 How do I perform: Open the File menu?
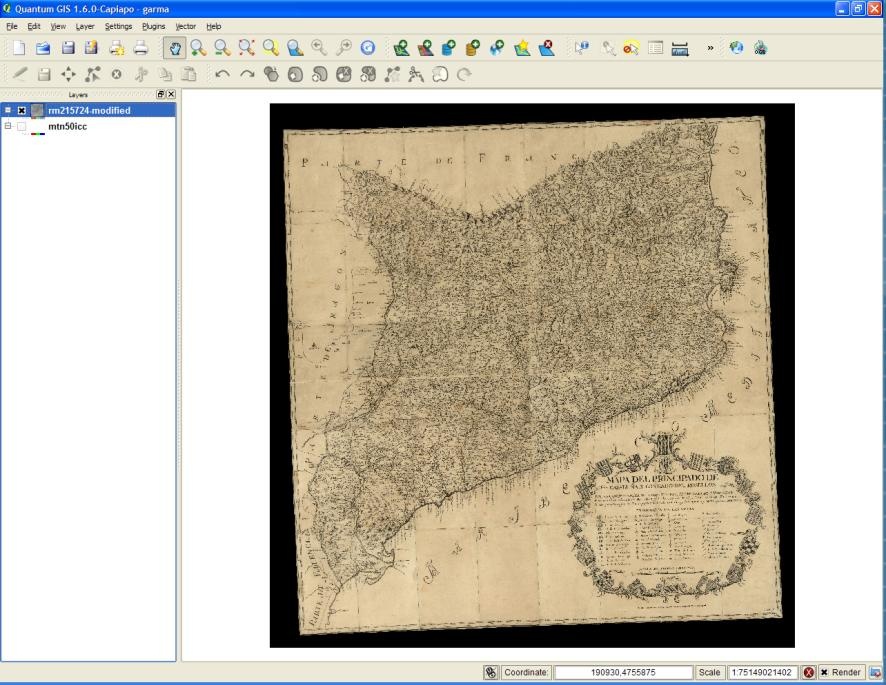tap(12, 26)
